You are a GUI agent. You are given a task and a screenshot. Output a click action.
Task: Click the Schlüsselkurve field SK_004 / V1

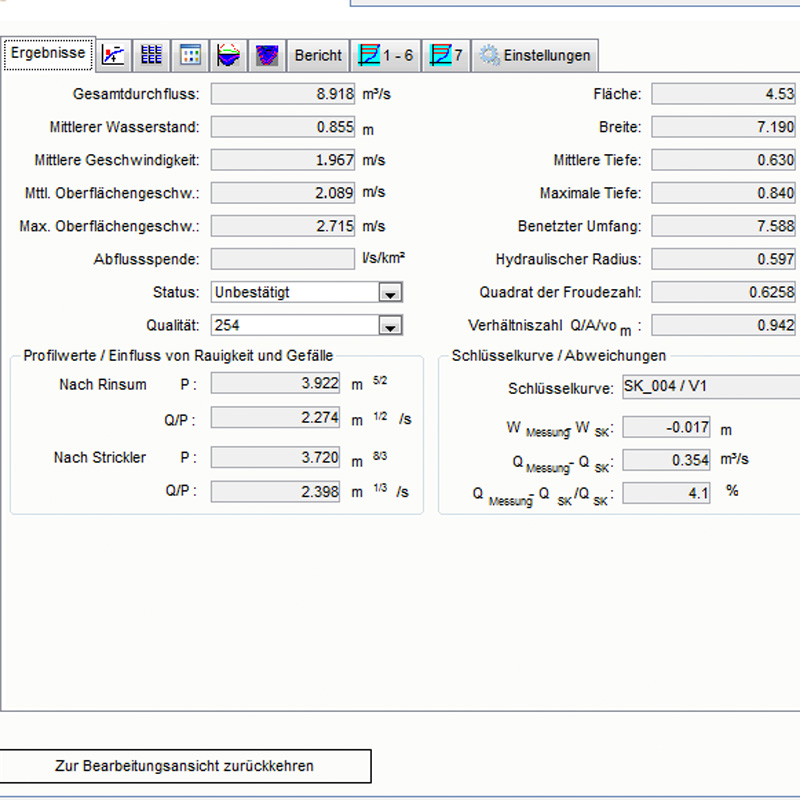tap(711, 387)
